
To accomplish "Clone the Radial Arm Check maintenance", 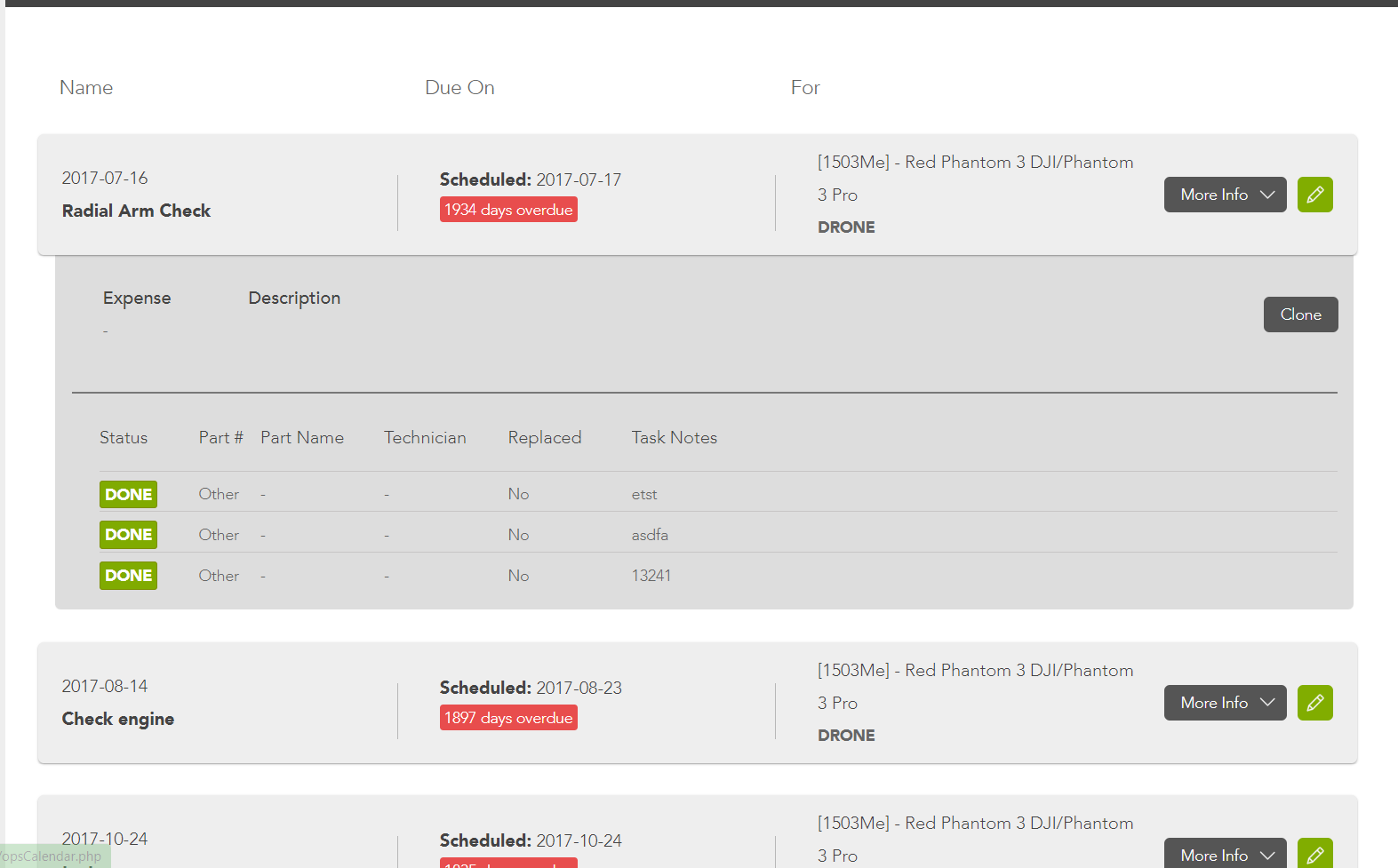I will tap(1300, 315).
